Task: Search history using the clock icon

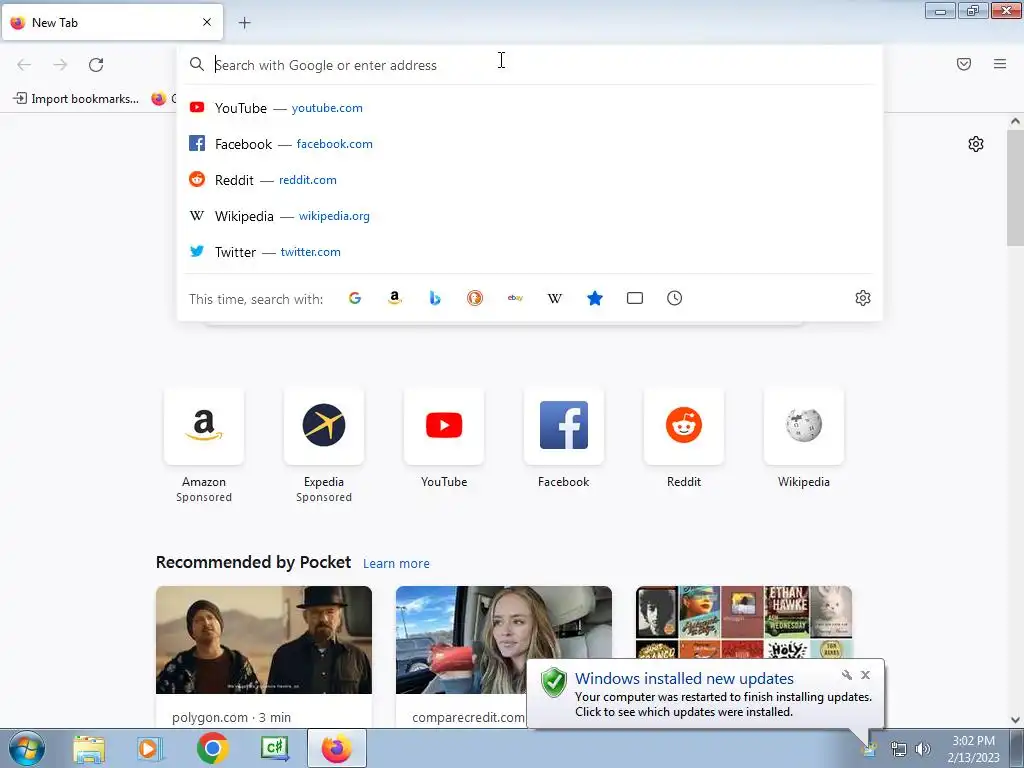Action: [x=675, y=298]
